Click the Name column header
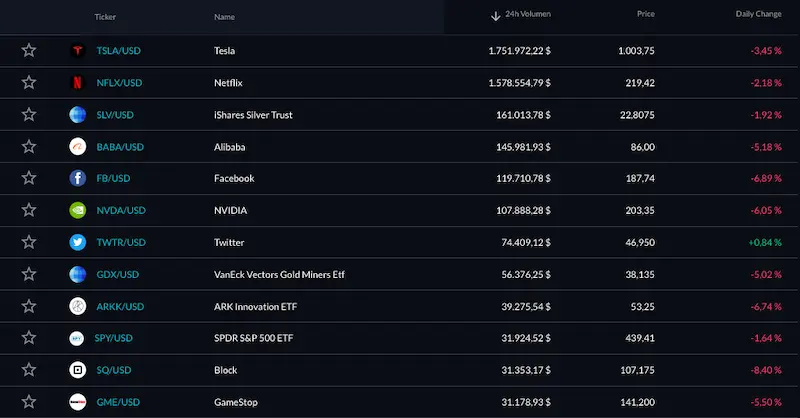Screen dimensions: 800x418 (224, 17)
